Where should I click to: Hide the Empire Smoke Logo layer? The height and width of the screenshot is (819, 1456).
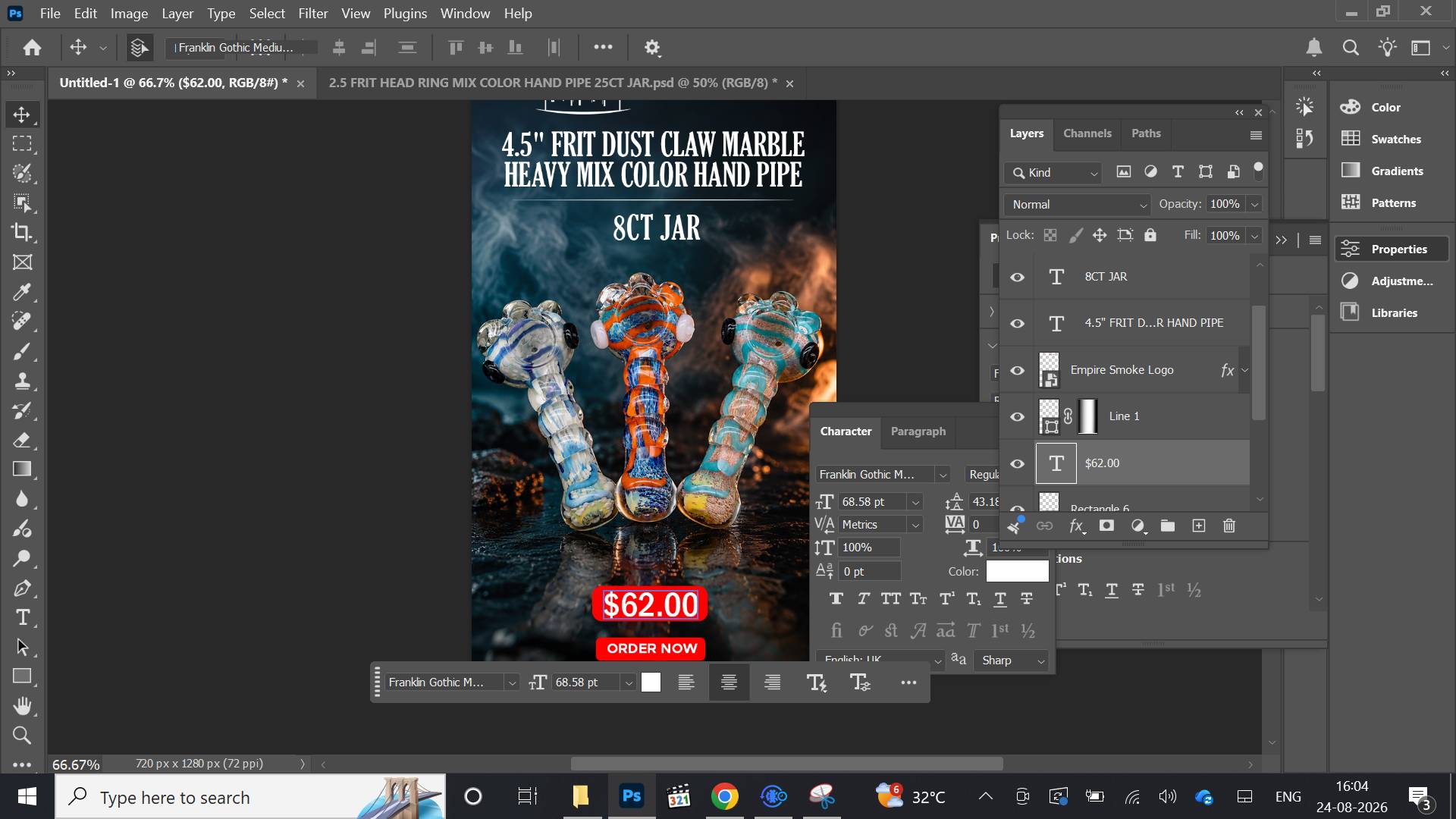coord(1017,370)
